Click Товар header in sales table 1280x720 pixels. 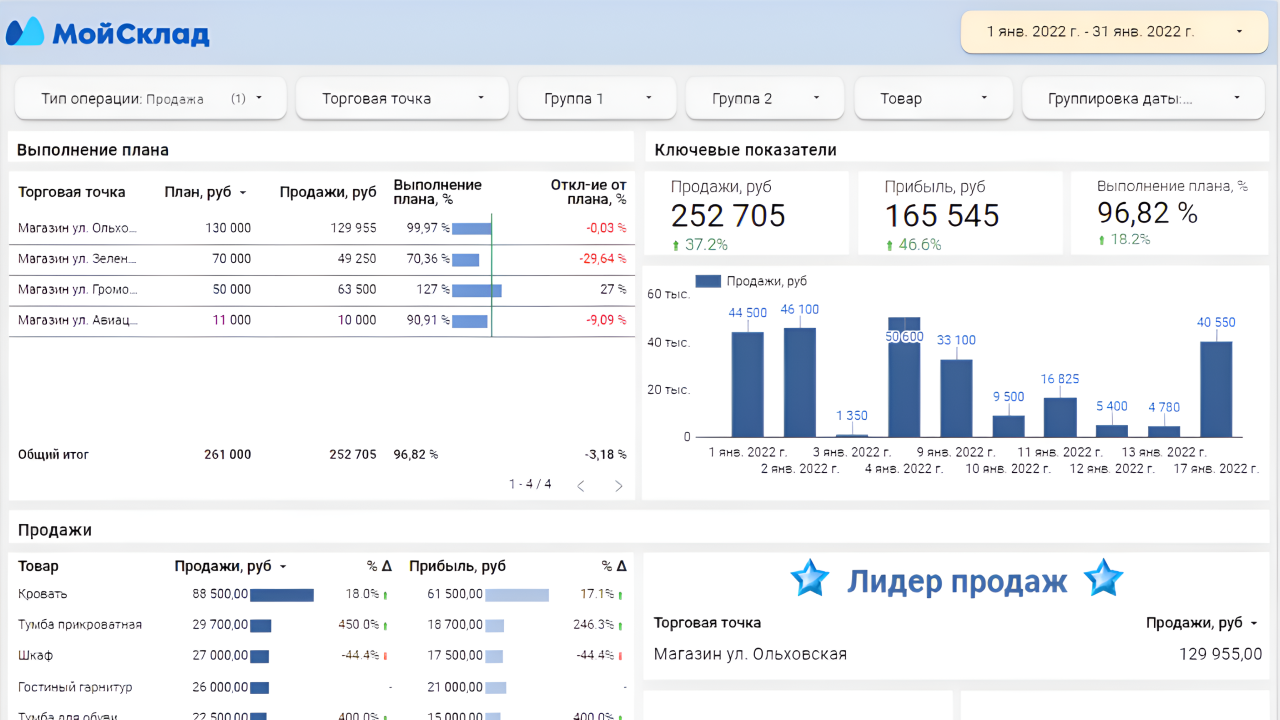(38, 566)
